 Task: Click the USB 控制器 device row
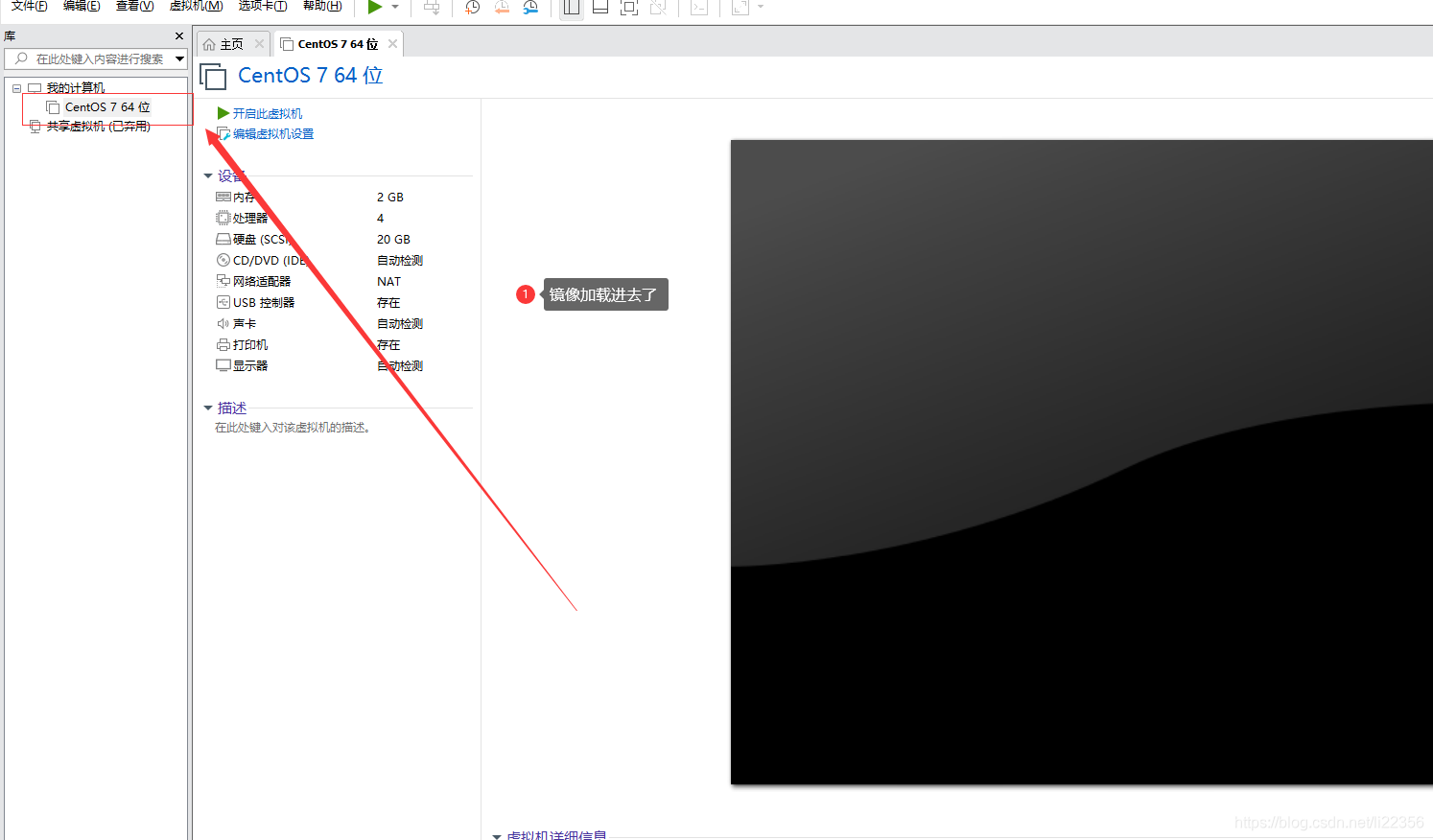point(342,303)
